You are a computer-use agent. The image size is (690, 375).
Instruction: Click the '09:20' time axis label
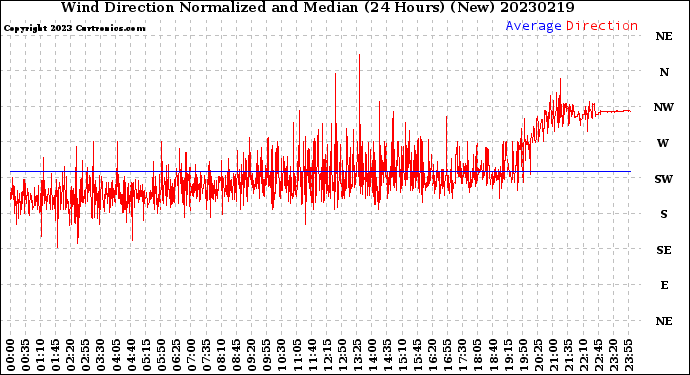tap(252, 355)
